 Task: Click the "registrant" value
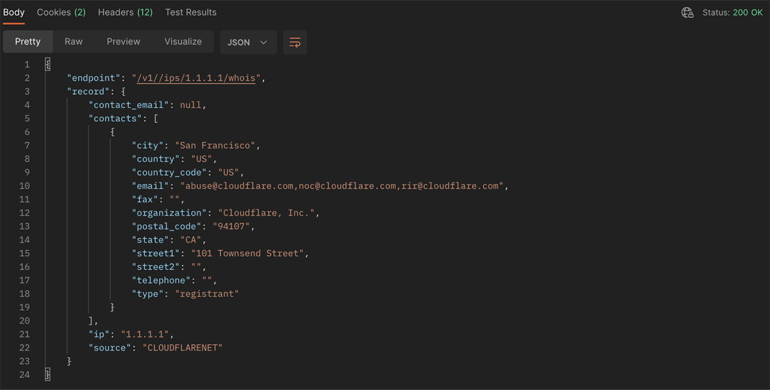tap(207, 294)
